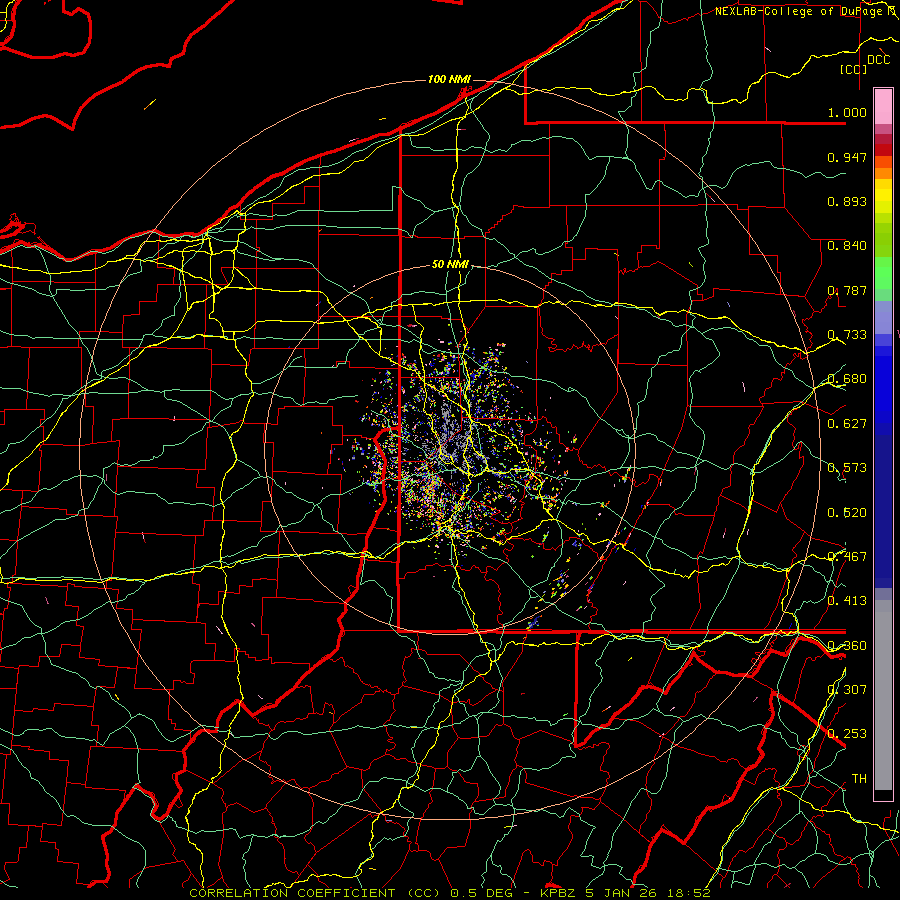
Task: Click the 0.413 scale value
Action: 847,601
